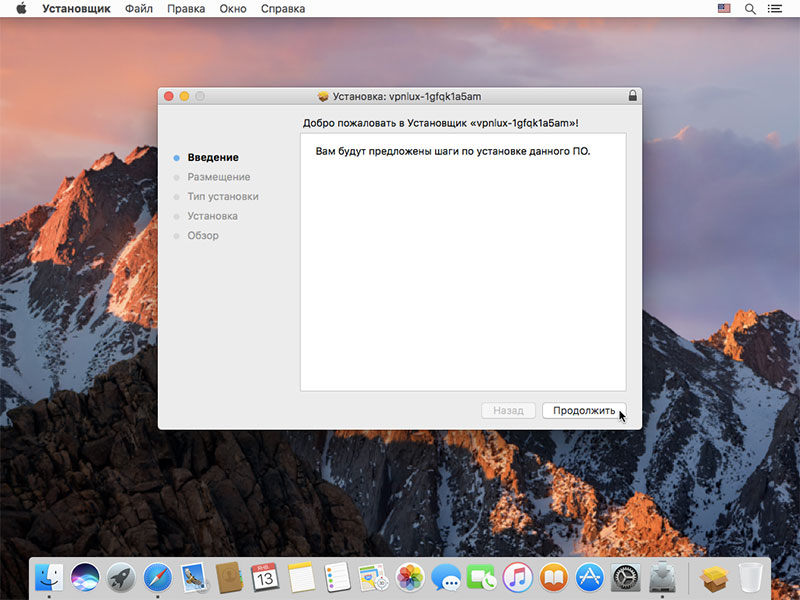800x600 pixels.
Task: Open App Store from the Dock
Action: click(x=589, y=578)
